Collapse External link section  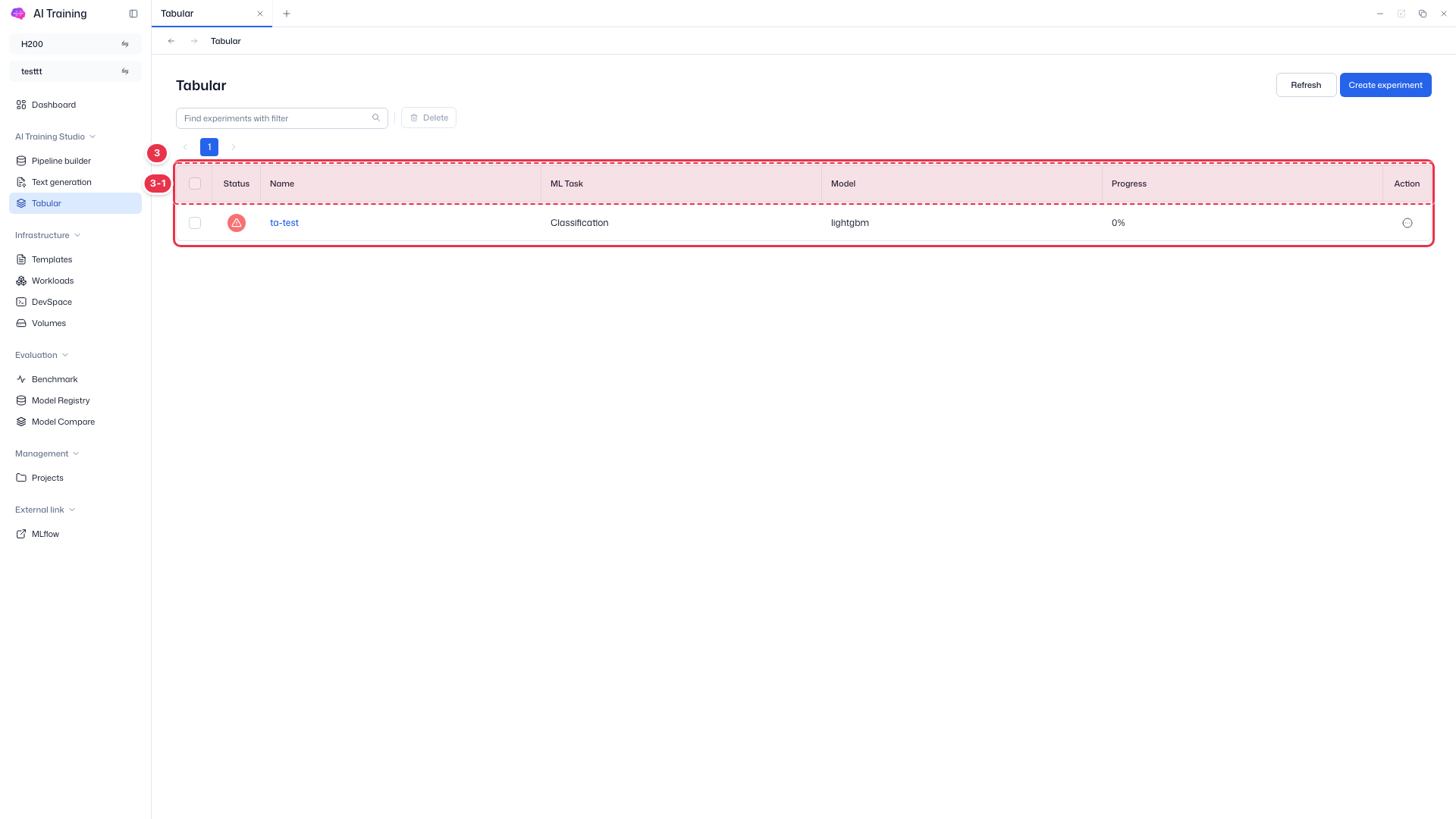45,510
